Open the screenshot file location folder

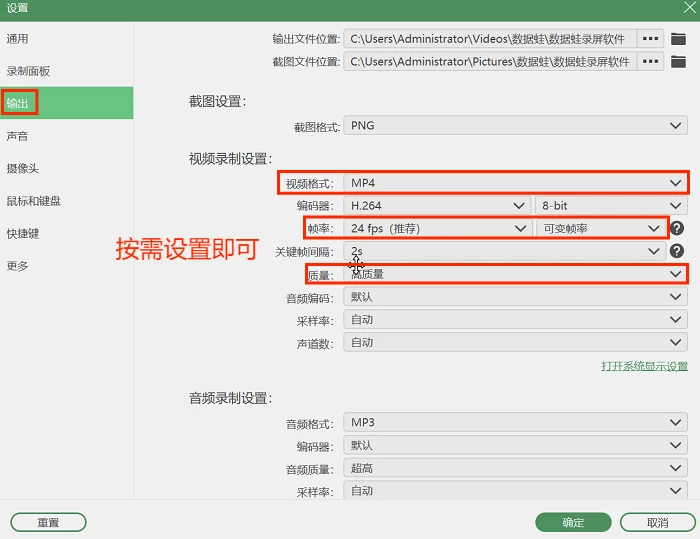tap(678, 61)
